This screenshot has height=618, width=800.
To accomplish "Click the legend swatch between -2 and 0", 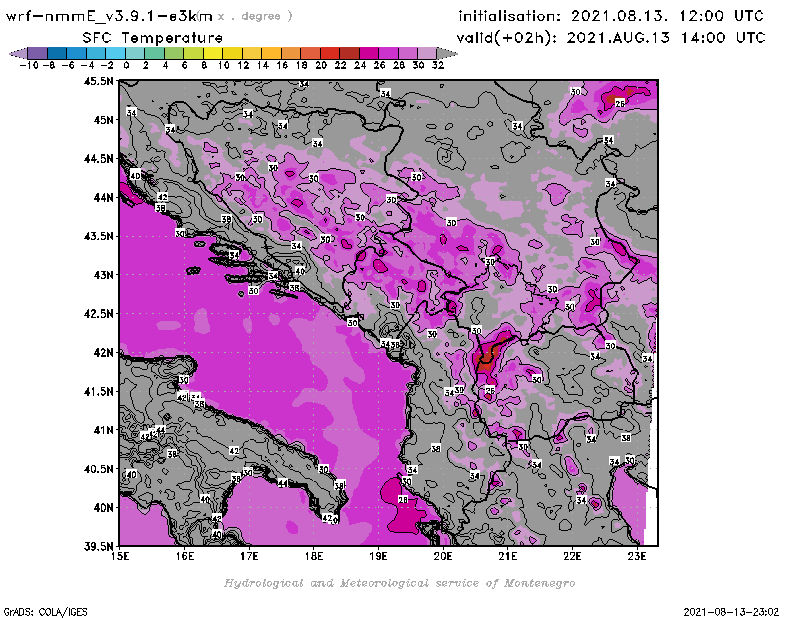I will [x=116, y=53].
